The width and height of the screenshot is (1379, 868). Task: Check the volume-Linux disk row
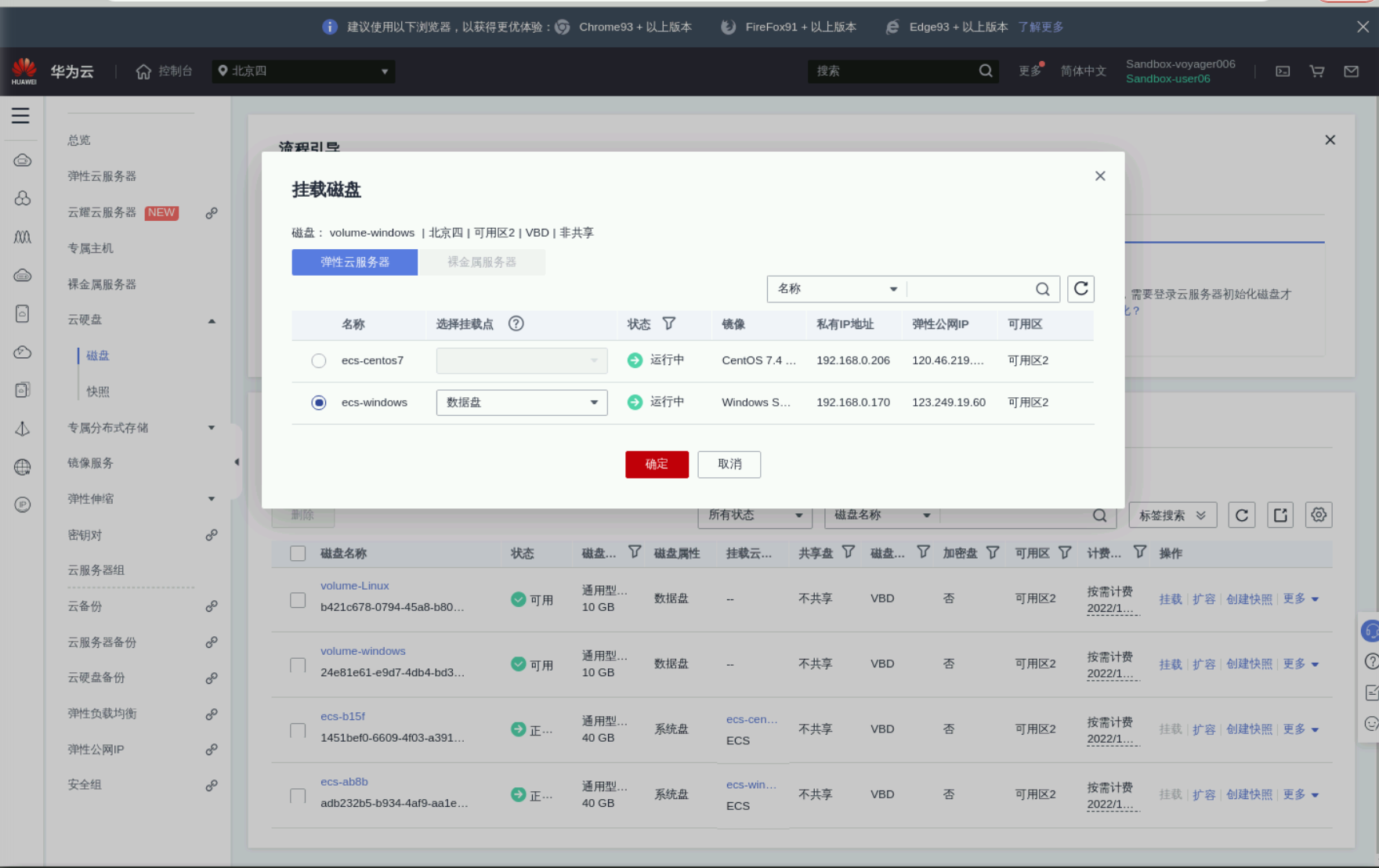[298, 600]
